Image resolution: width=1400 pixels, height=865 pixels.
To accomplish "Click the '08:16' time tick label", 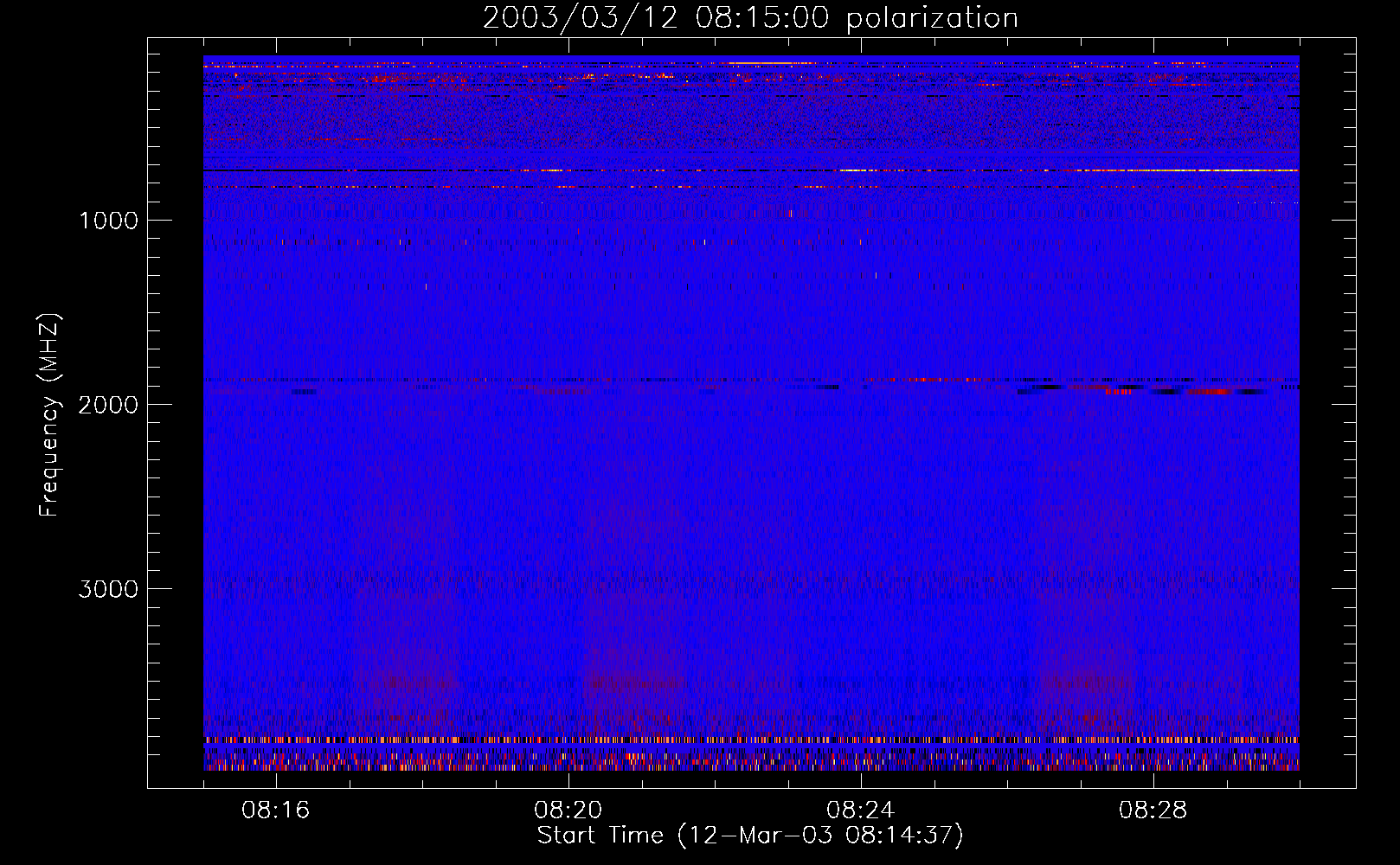I will click(x=276, y=811).
